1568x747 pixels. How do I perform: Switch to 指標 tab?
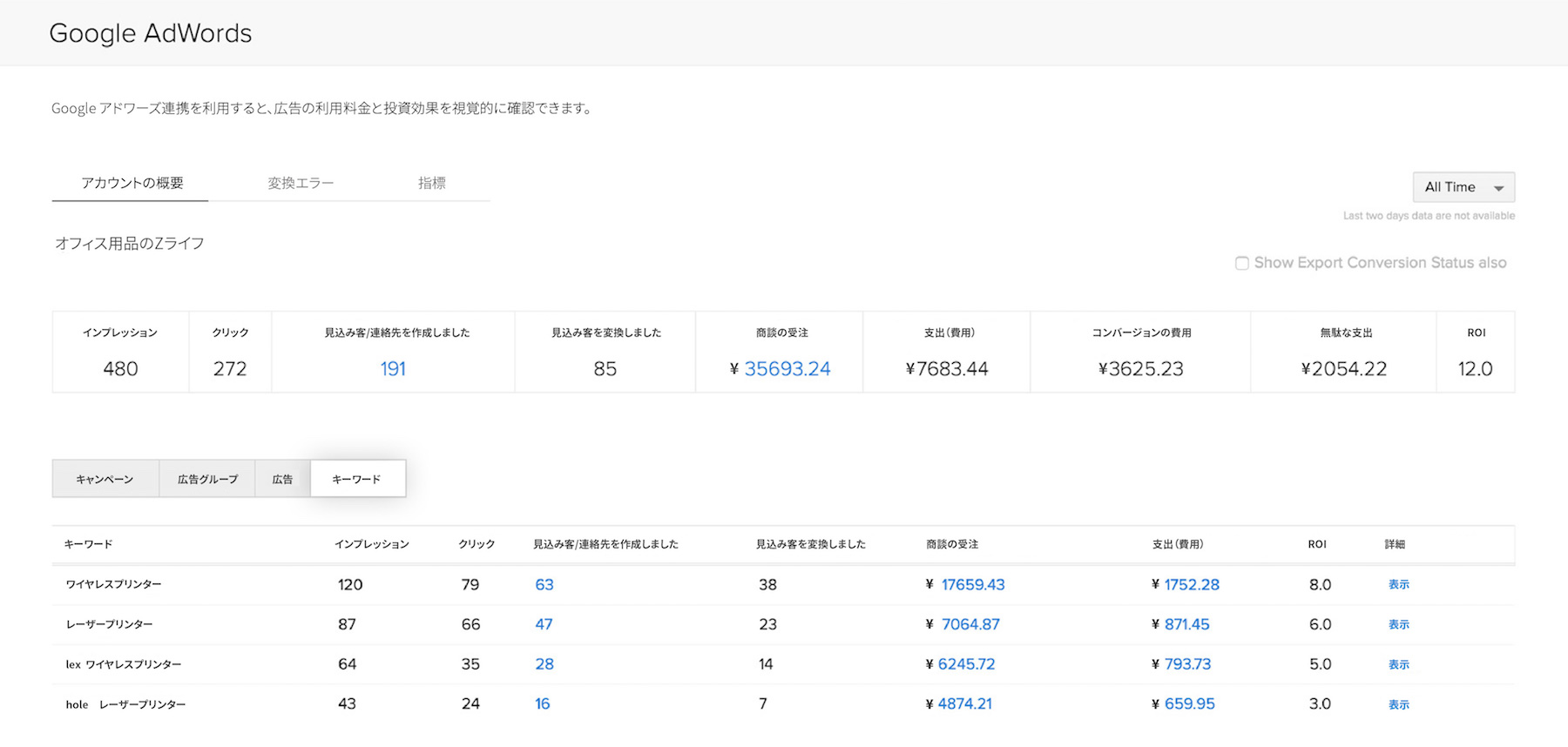click(432, 183)
